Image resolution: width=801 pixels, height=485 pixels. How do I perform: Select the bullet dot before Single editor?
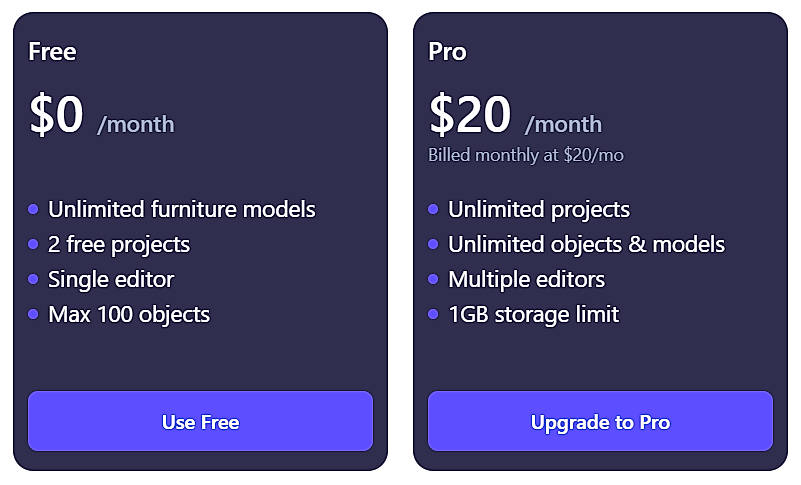33,280
